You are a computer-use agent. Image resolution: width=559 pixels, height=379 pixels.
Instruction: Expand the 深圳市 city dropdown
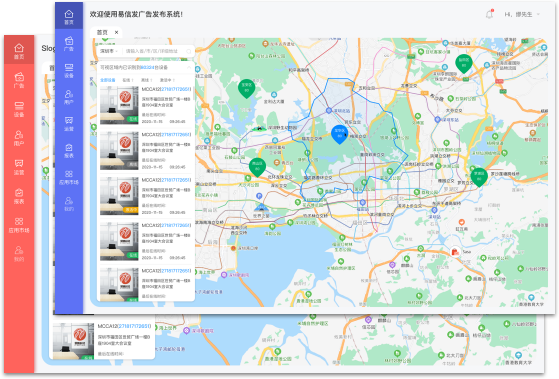(x=109, y=51)
